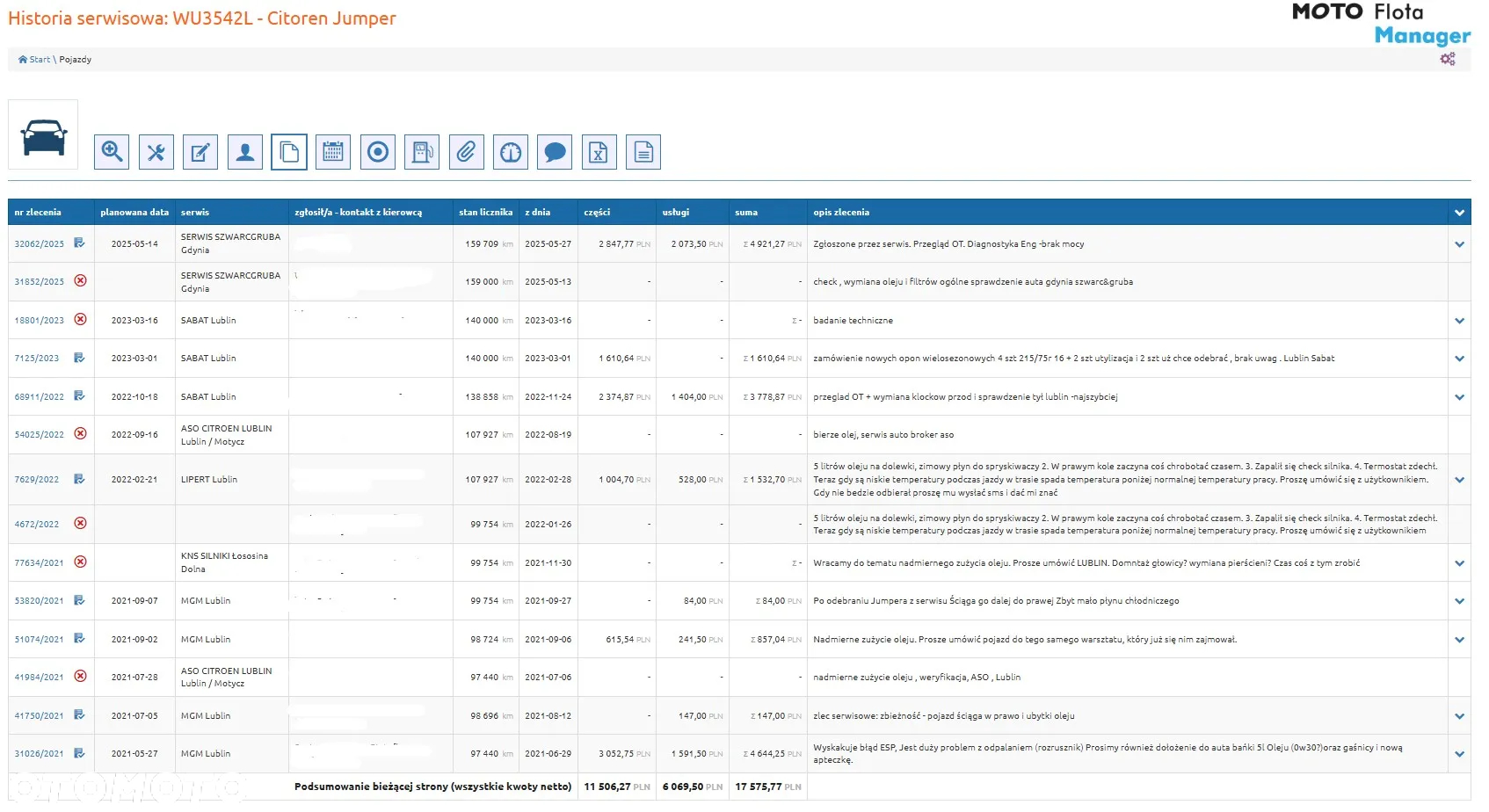Sort by 'stan licznika' column header
Screen dimensions: 1489x812
pos(485,213)
